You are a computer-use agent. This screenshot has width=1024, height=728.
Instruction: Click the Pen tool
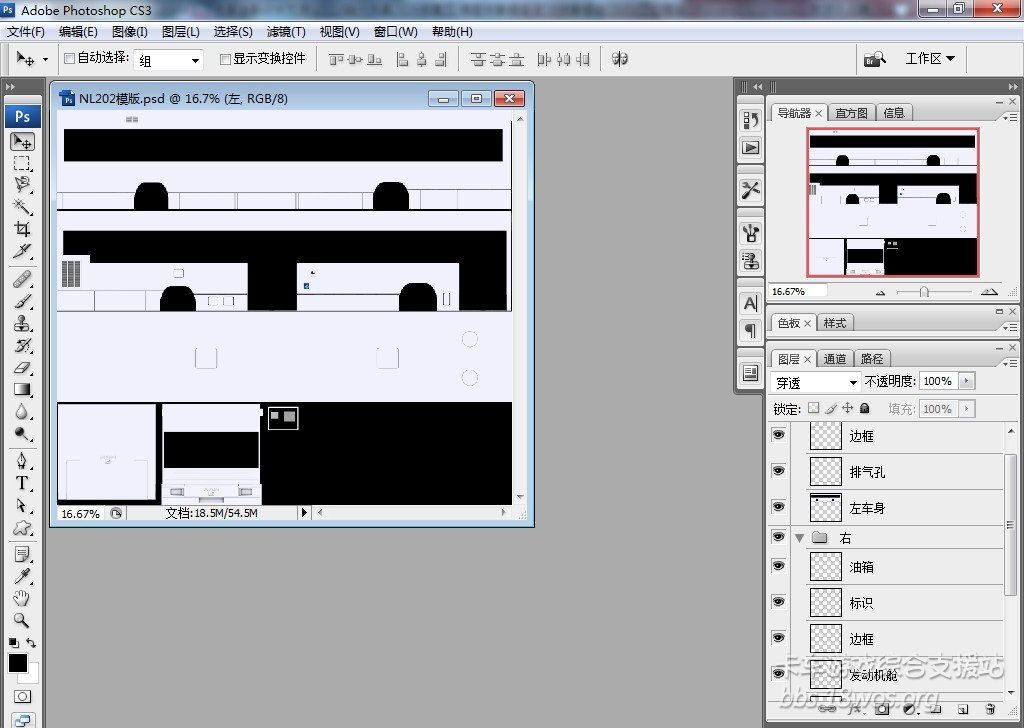(x=22, y=461)
